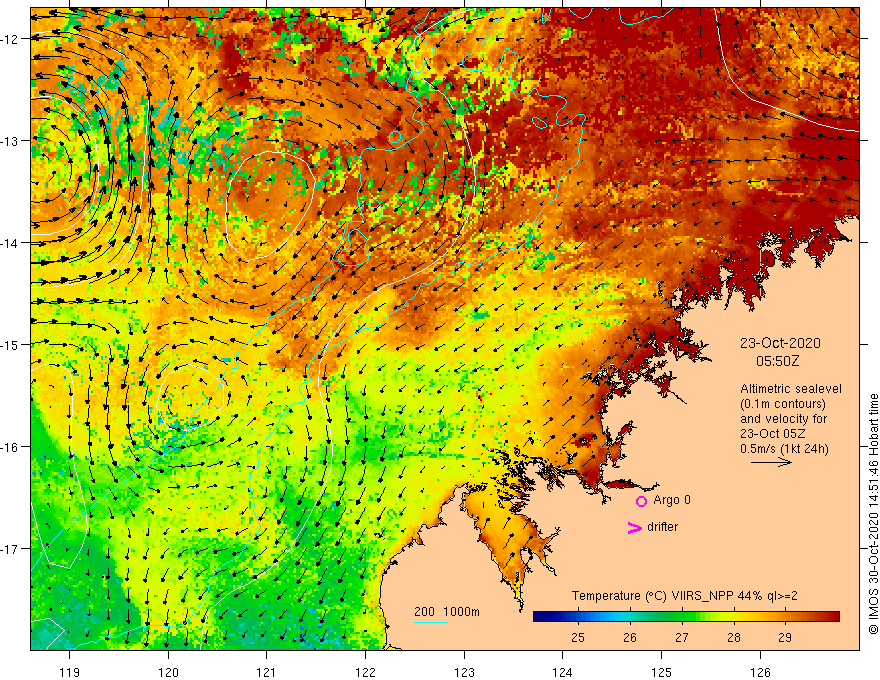
Task: Click longitude axis label 120
Action: tap(168, 672)
